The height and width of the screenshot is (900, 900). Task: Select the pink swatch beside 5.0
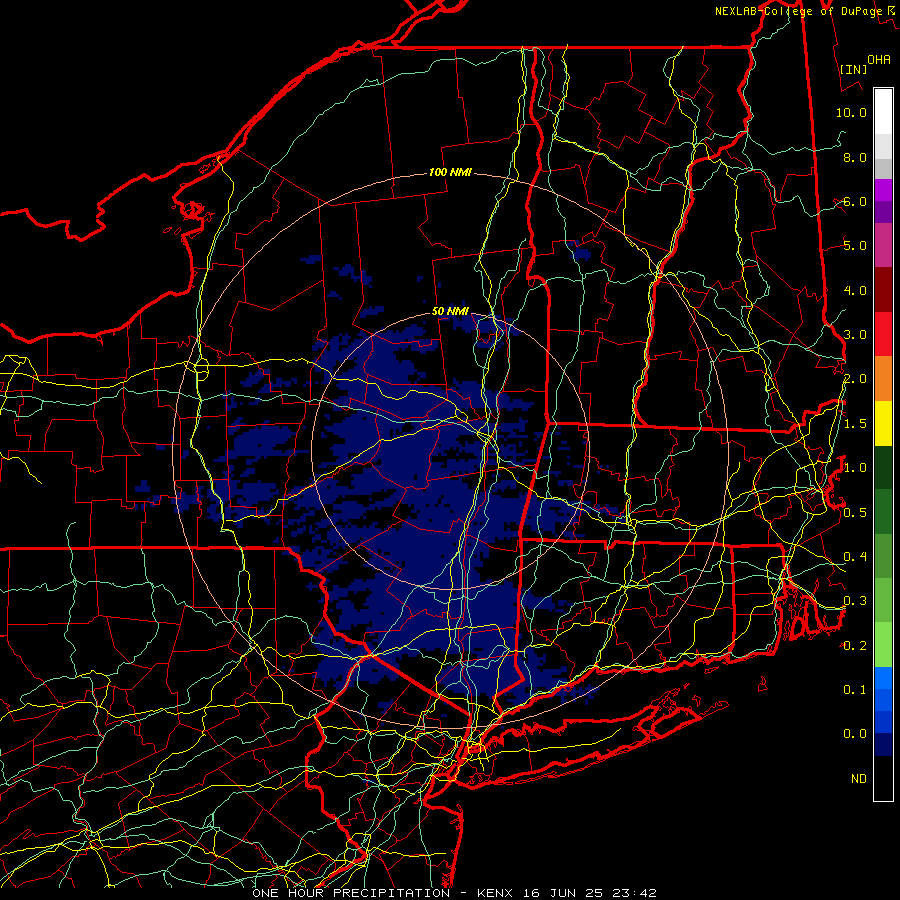[883, 245]
